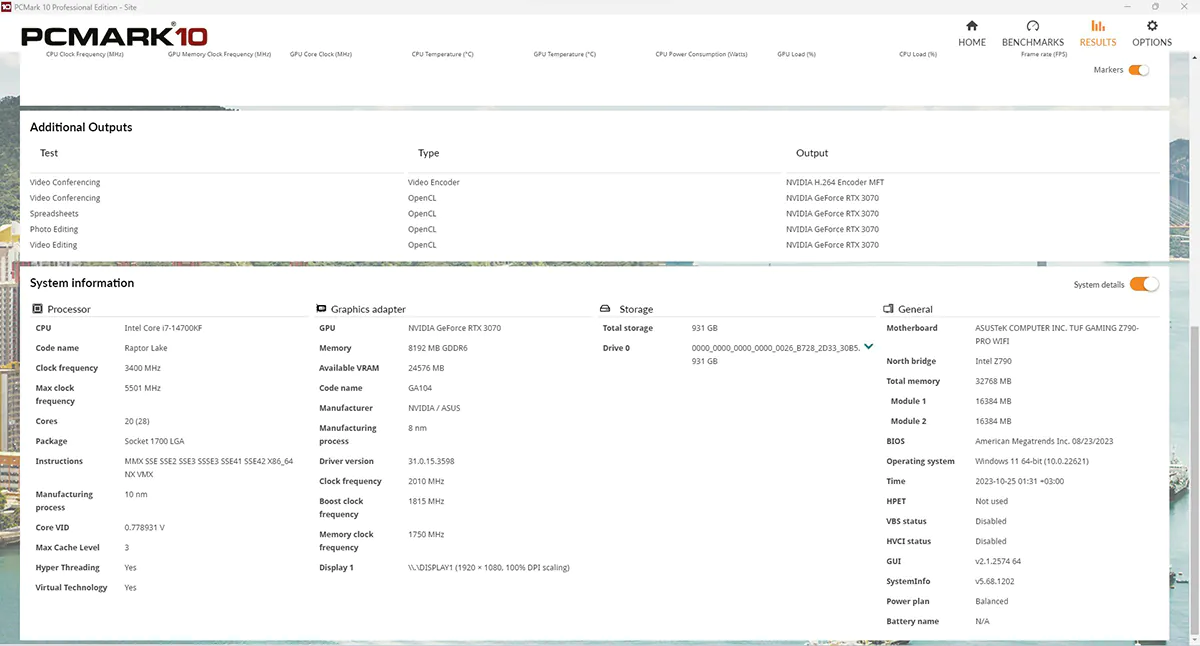Select the Spreadsheets test row

click(54, 213)
